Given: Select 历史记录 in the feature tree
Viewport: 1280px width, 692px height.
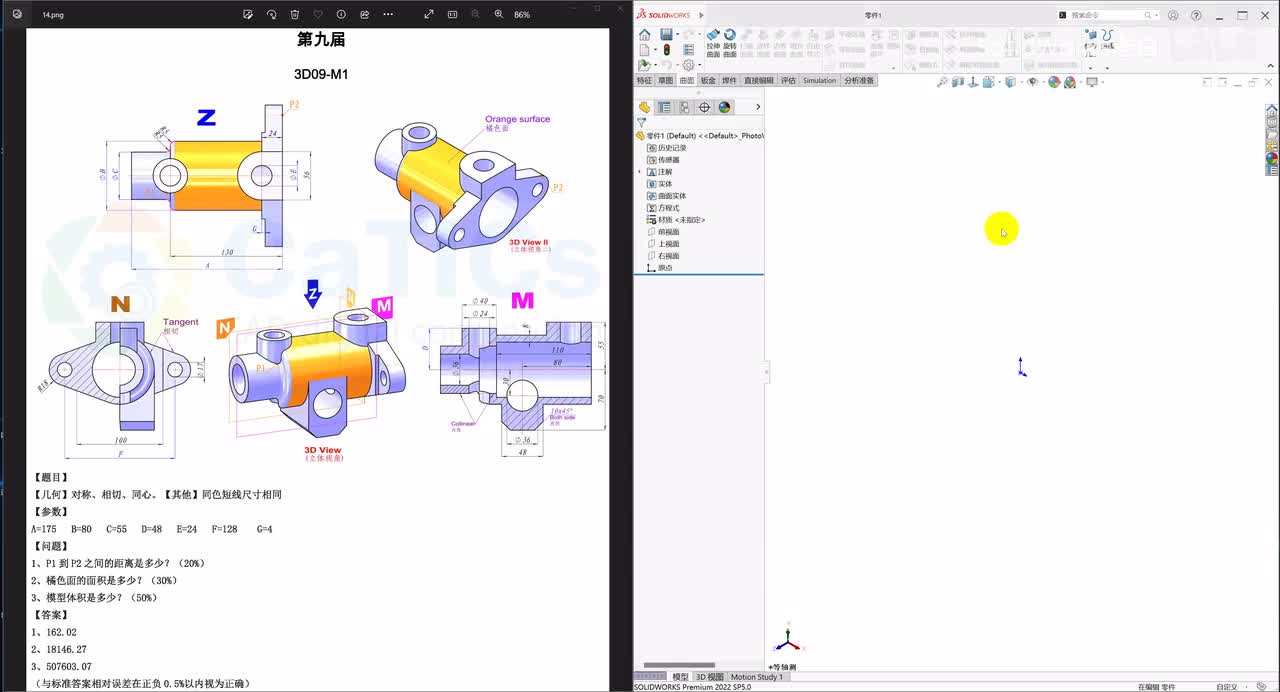Looking at the screenshot, I should coord(666,148).
